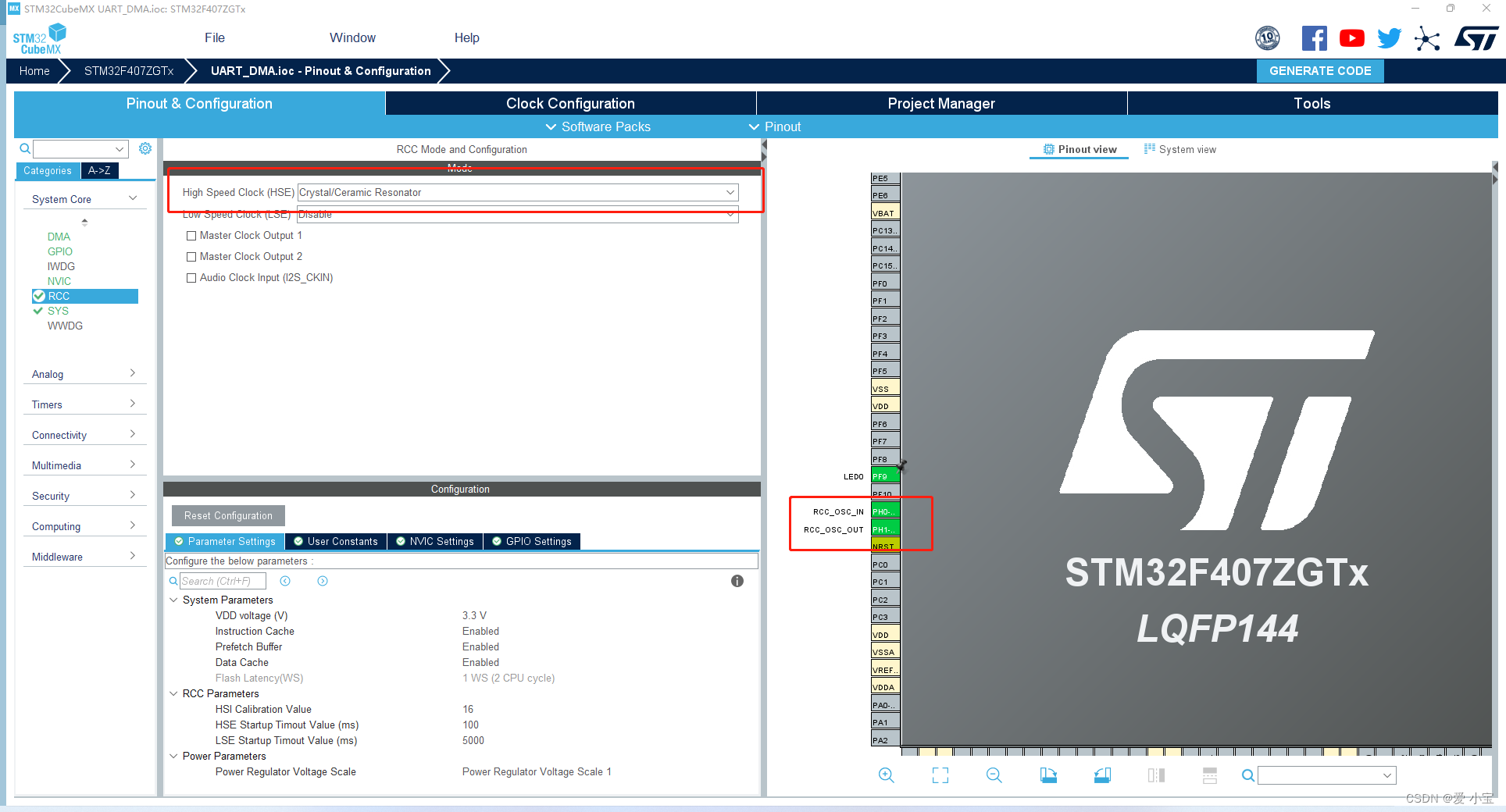Enable Master Clock Output 2

click(191, 256)
